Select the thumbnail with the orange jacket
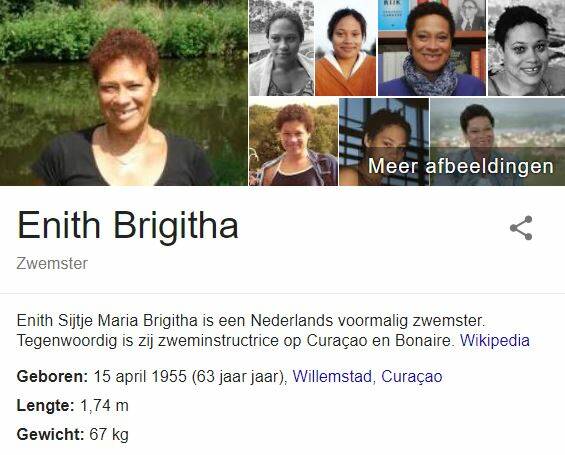This screenshot has width=565, height=455. coord(346,48)
